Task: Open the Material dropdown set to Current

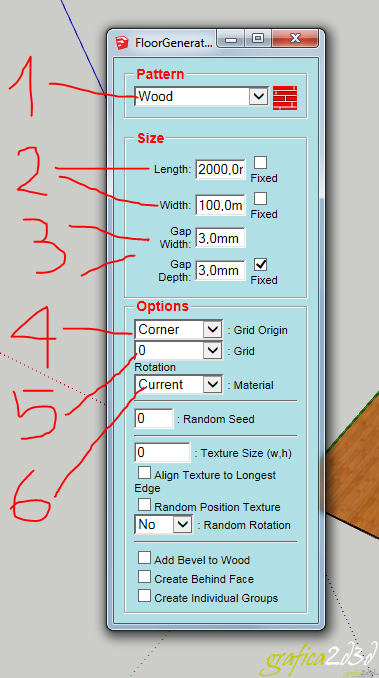Action: point(178,384)
